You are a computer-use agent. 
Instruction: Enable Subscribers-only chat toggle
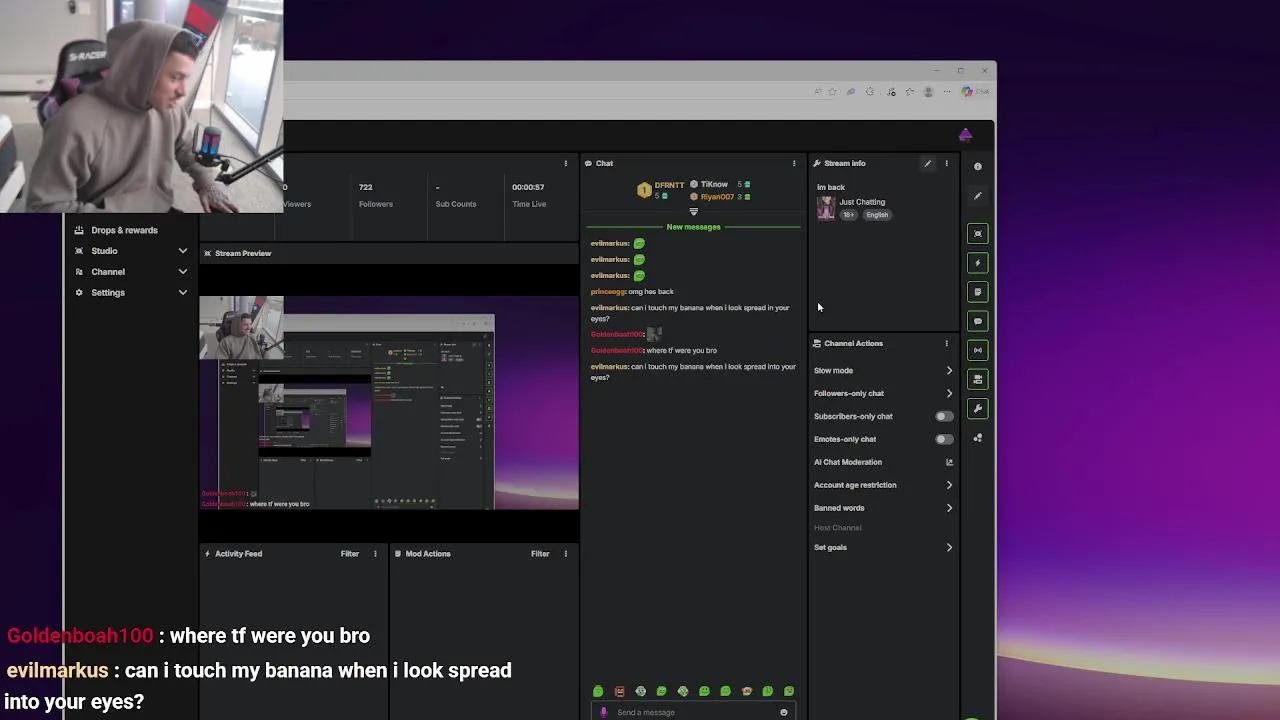click(943, 416)
